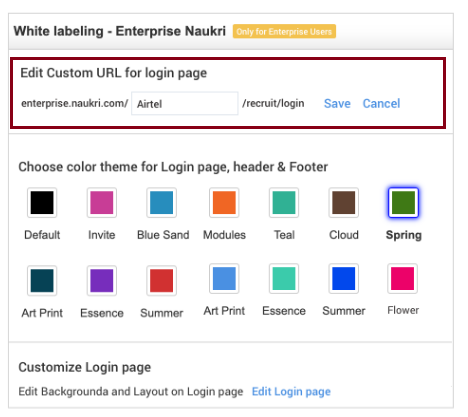The width and height of the screenshot is (468, 417).
Task: Click the enterprise.naukri.com/ URL prefix text
Action: coord(75,103)
